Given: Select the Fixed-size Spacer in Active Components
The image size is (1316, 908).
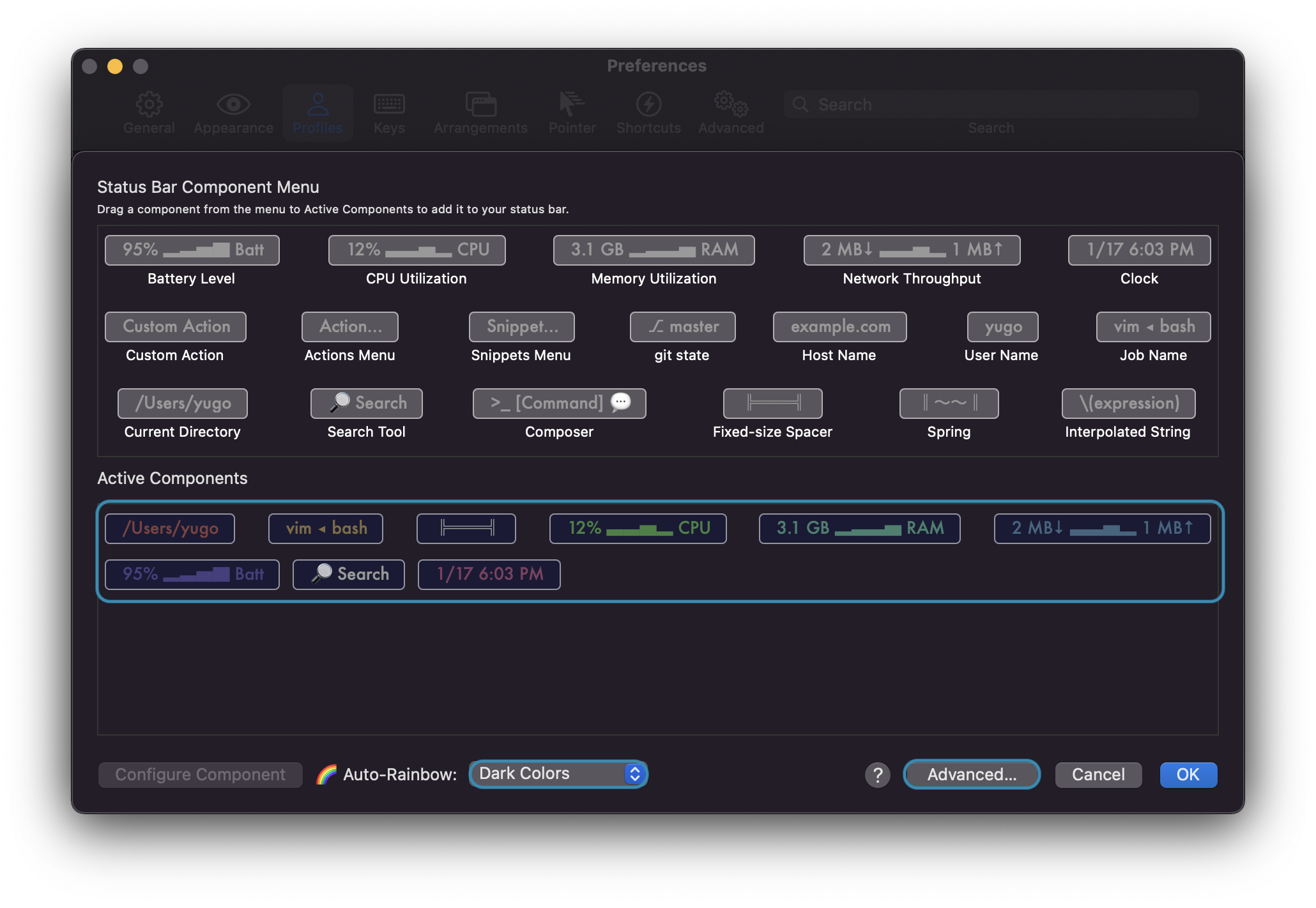Looking at the screenshot, I should pos(466,528).
